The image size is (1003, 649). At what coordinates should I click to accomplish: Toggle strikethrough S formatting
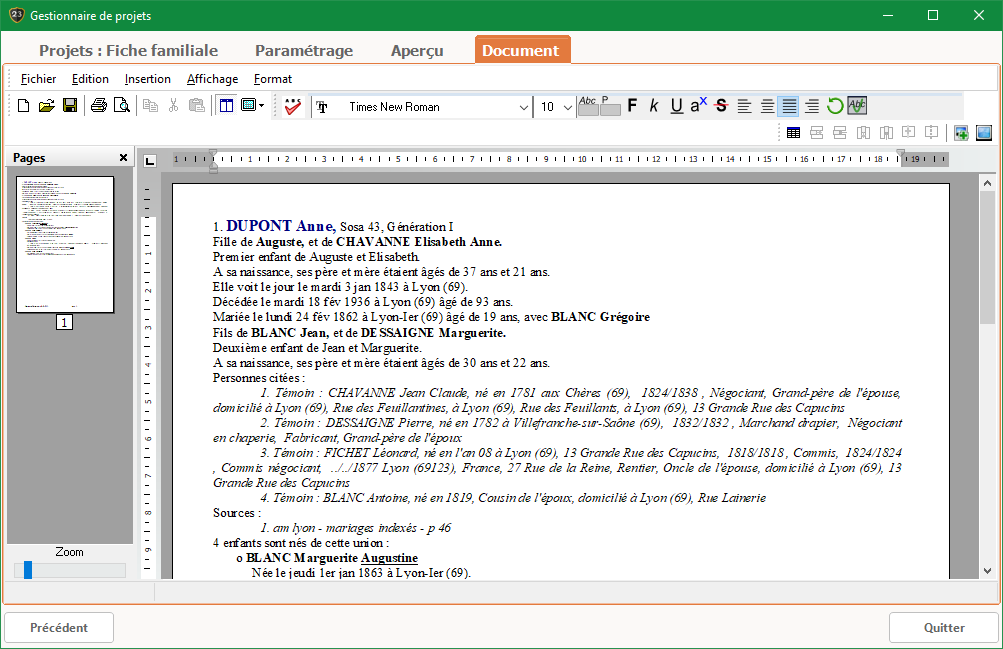721,106
